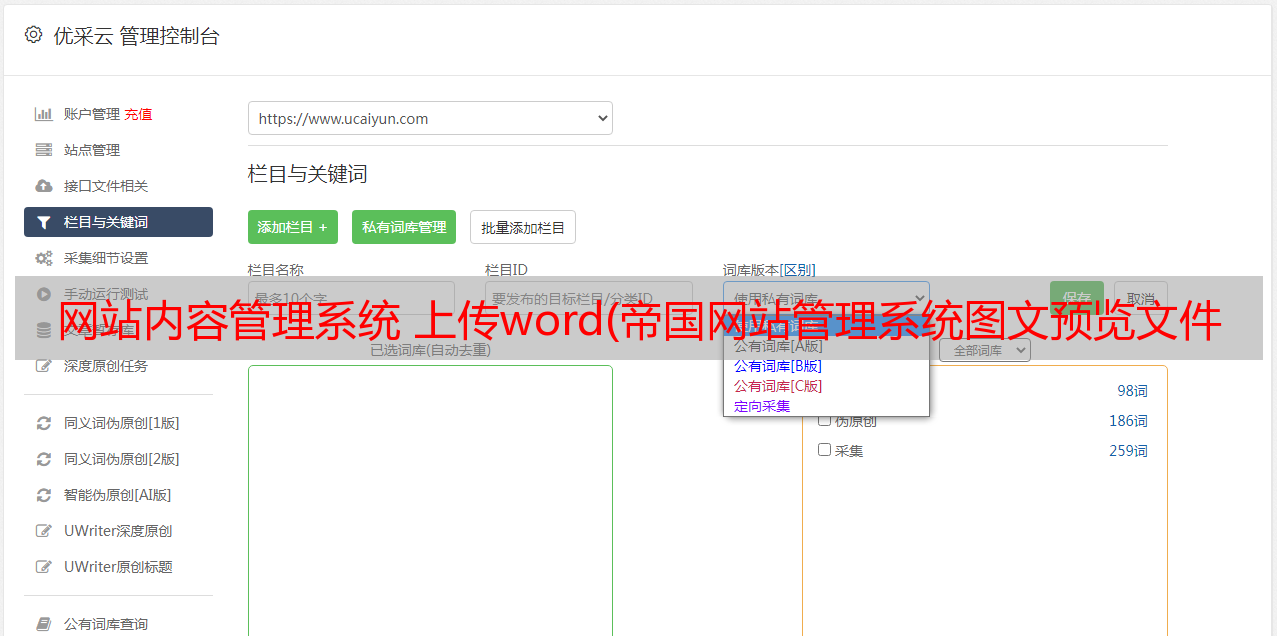Click the 栏目与关键词 page heading

click(x=307, y=174)
